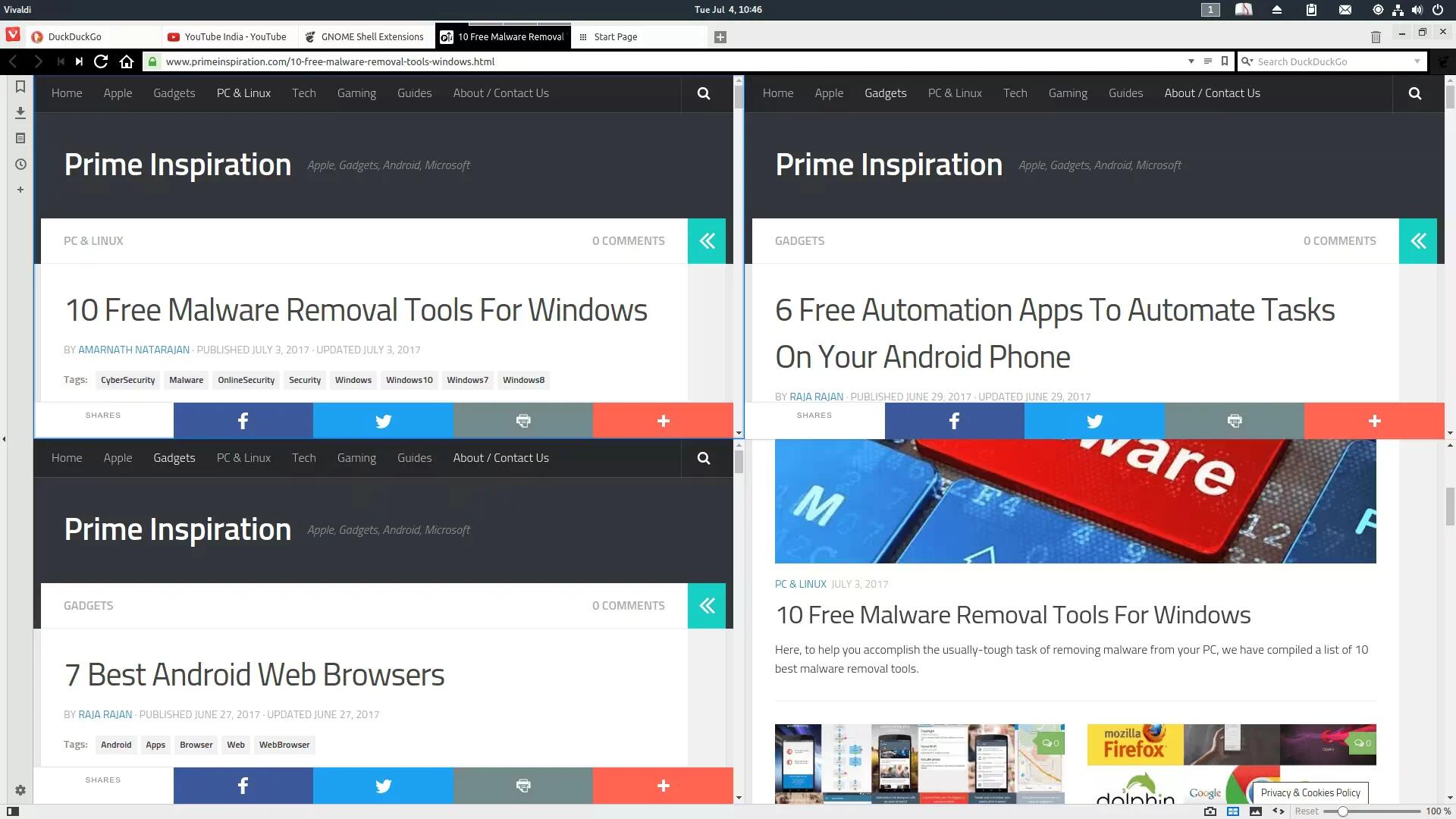Click the Vivaldi home button
This screenshot has height=819, width=1456.
tap(126, 61)
